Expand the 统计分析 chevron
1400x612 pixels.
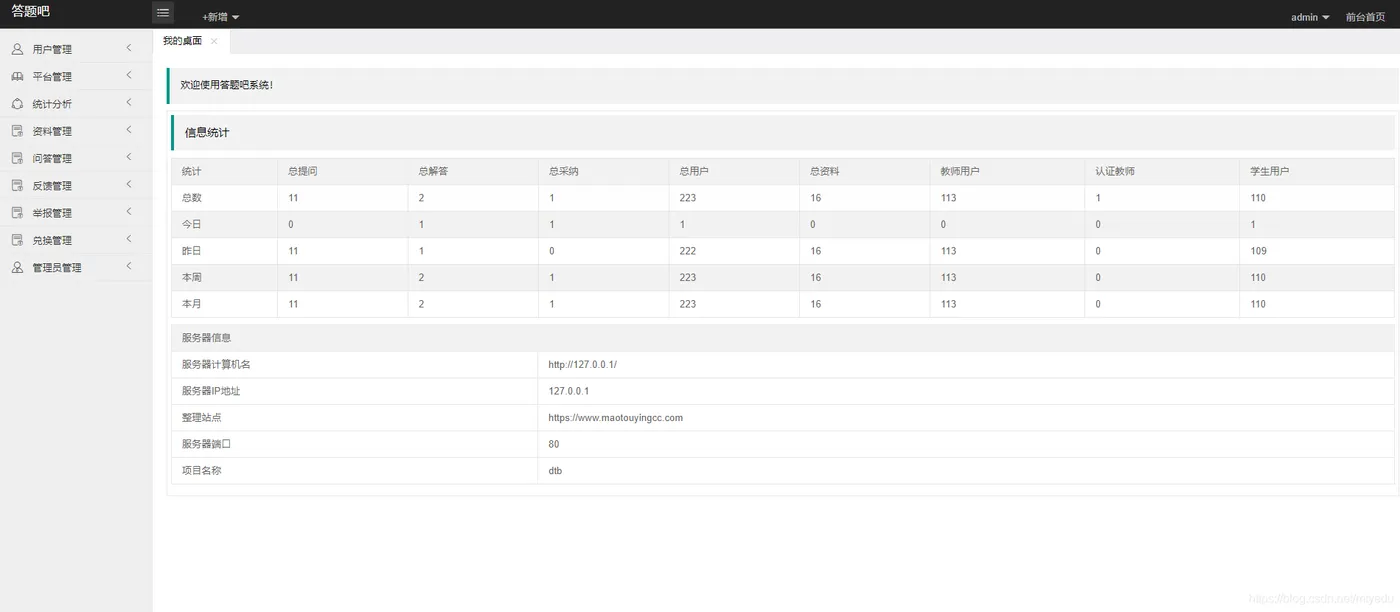(129, 102)
